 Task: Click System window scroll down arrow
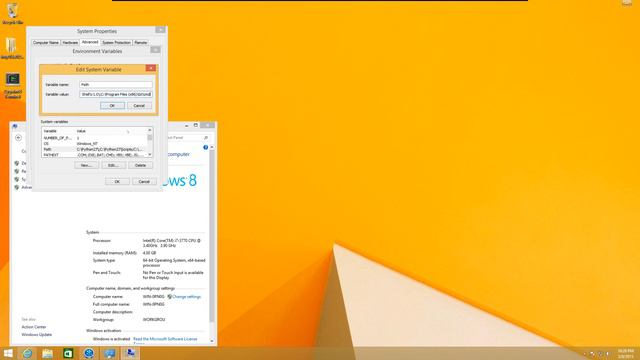(x=212, y=340)
